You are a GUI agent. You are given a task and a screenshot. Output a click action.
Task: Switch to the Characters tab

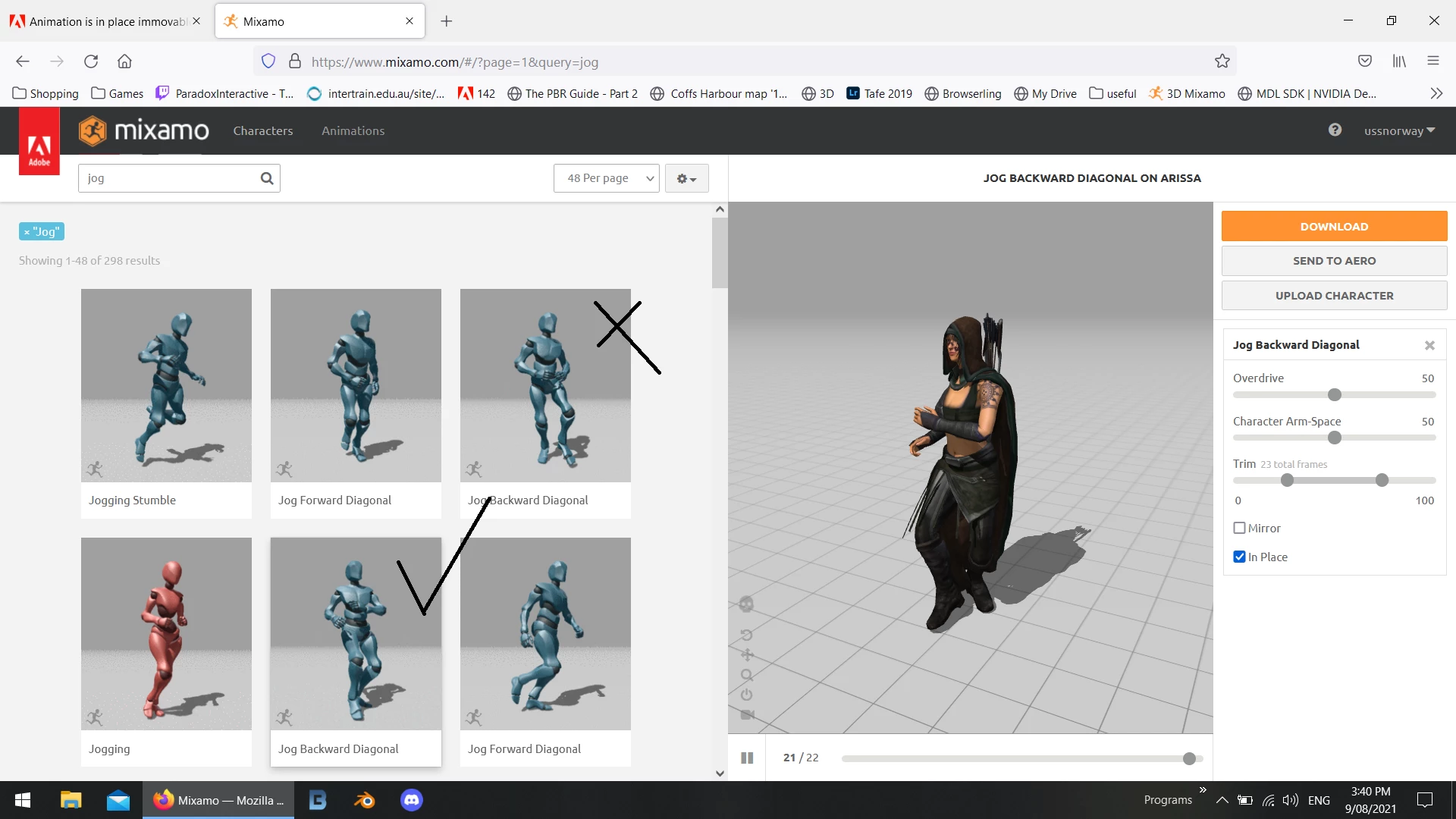262,130
